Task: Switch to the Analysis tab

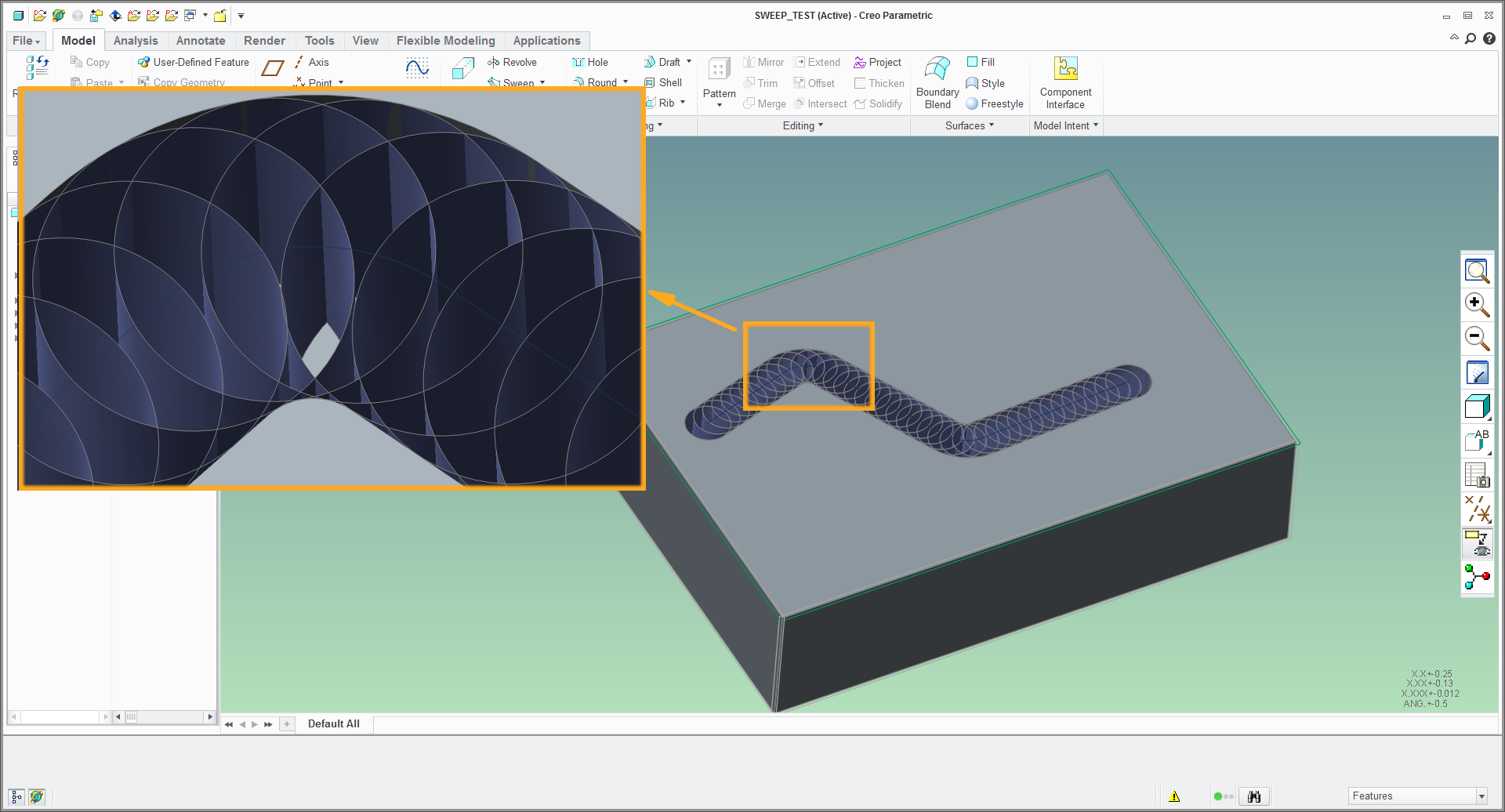Action: tap(136, 41)
